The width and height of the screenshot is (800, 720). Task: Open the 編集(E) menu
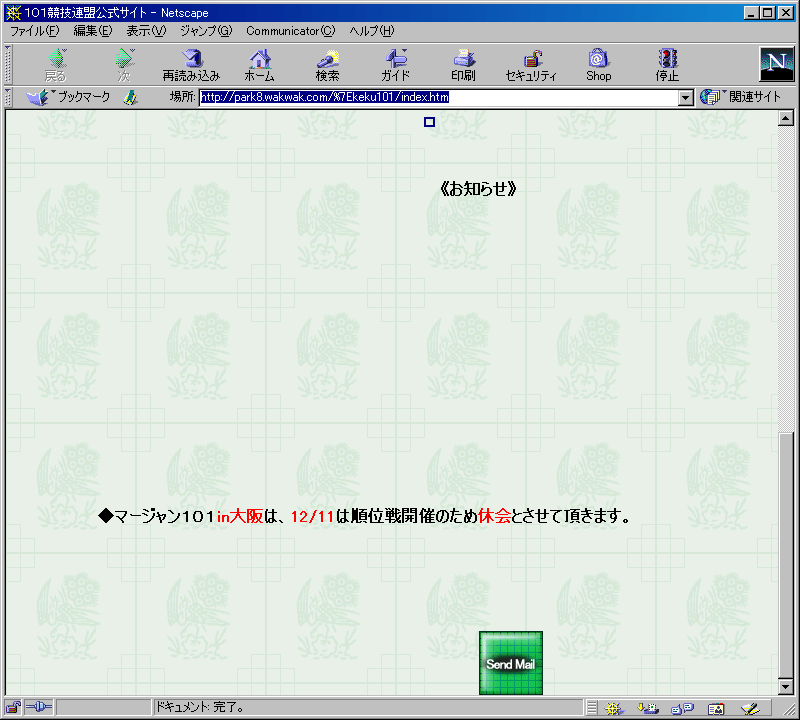click(93, 31)
